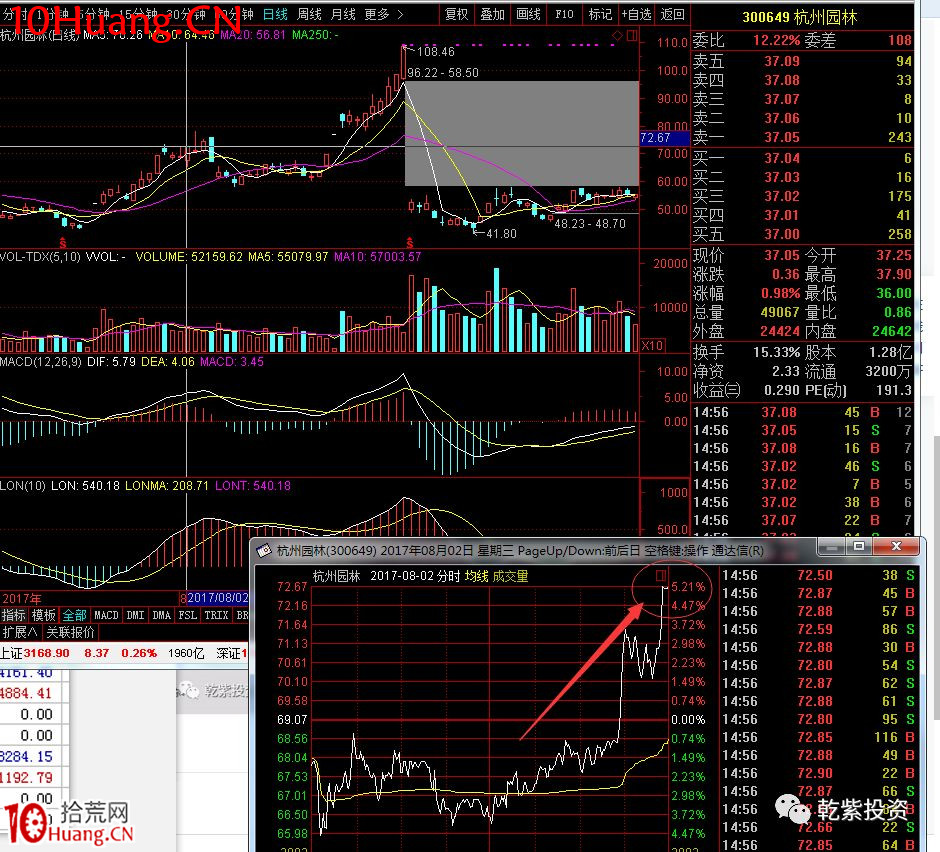The height and width of the screenshot is (852, 940).
Task: Maximize the intraday popup window
Action: [x=858, y=546]
